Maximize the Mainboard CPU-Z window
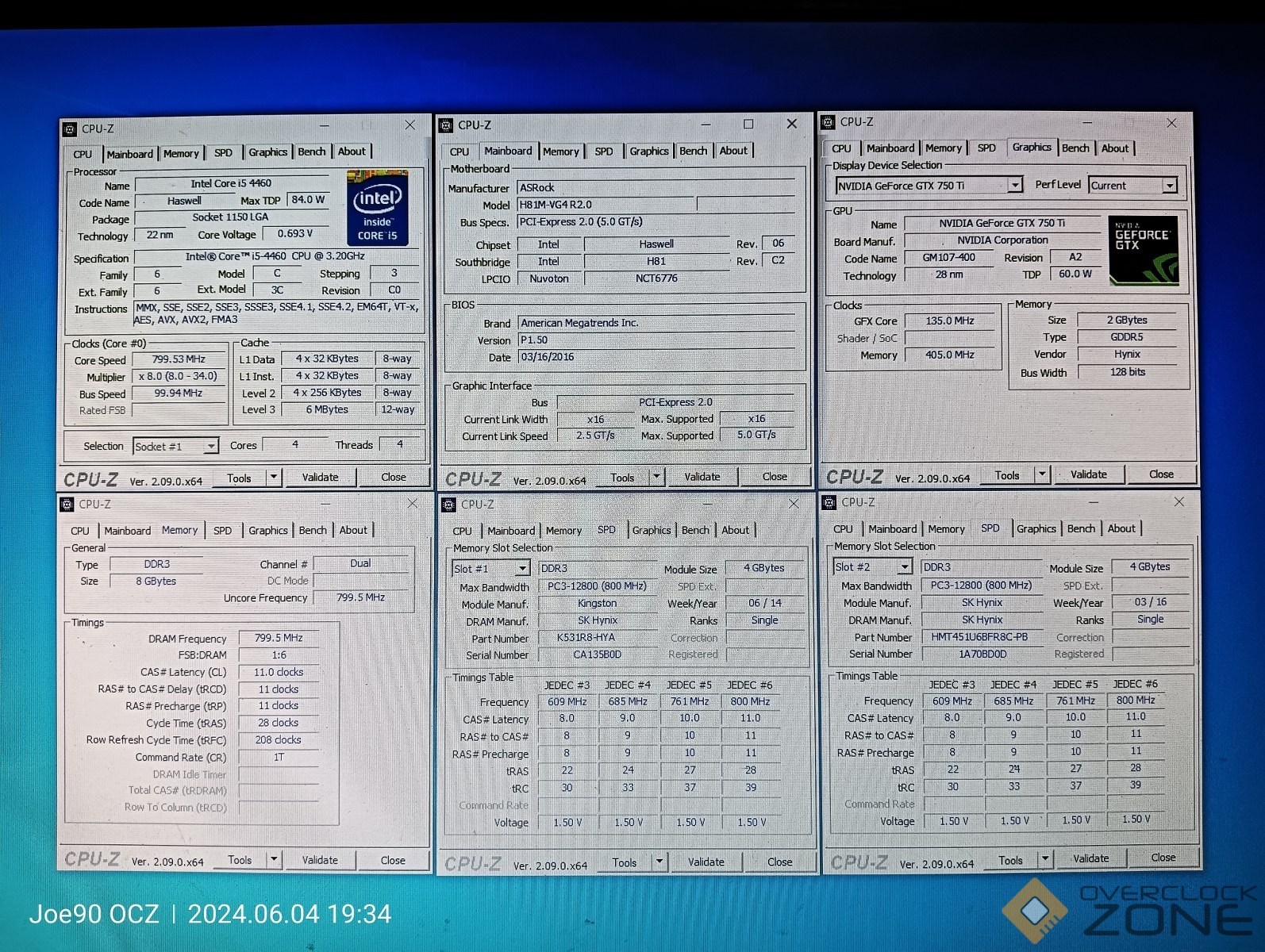Image resolution: width=1265 pixels, height=952 pixels. (748, 124)
